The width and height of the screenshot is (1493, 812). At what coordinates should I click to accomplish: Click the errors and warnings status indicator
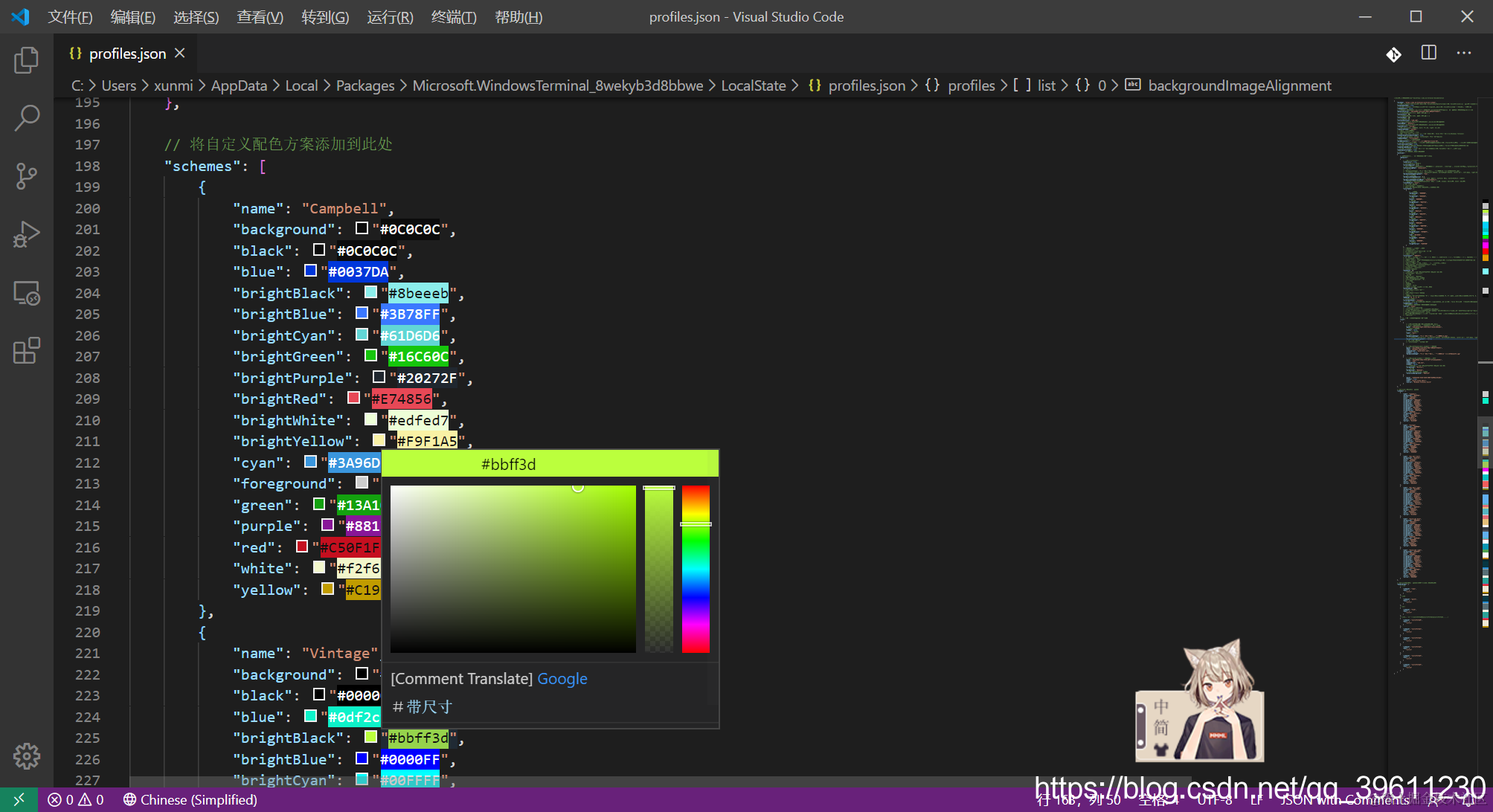76,799
